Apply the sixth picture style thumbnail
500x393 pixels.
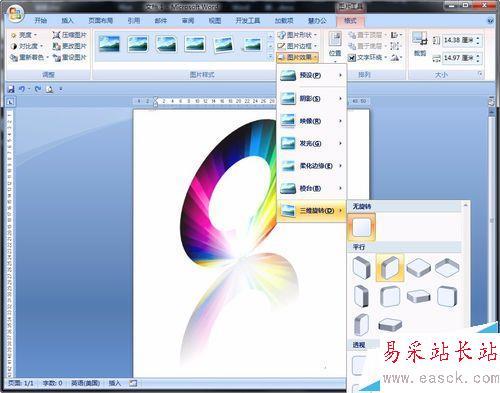(x=252, y=44)
